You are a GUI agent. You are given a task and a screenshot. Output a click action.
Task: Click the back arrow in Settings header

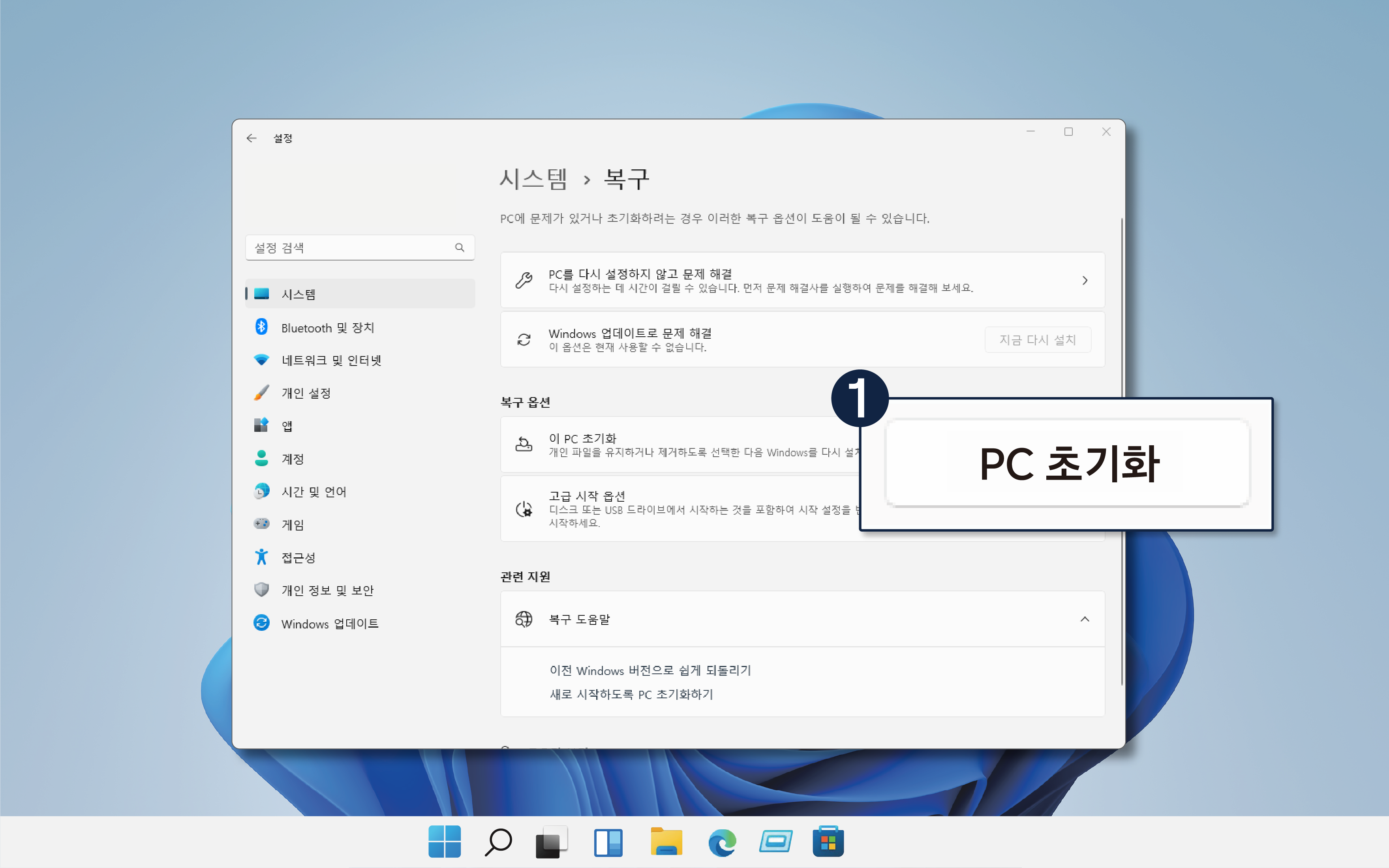[251, 139]
